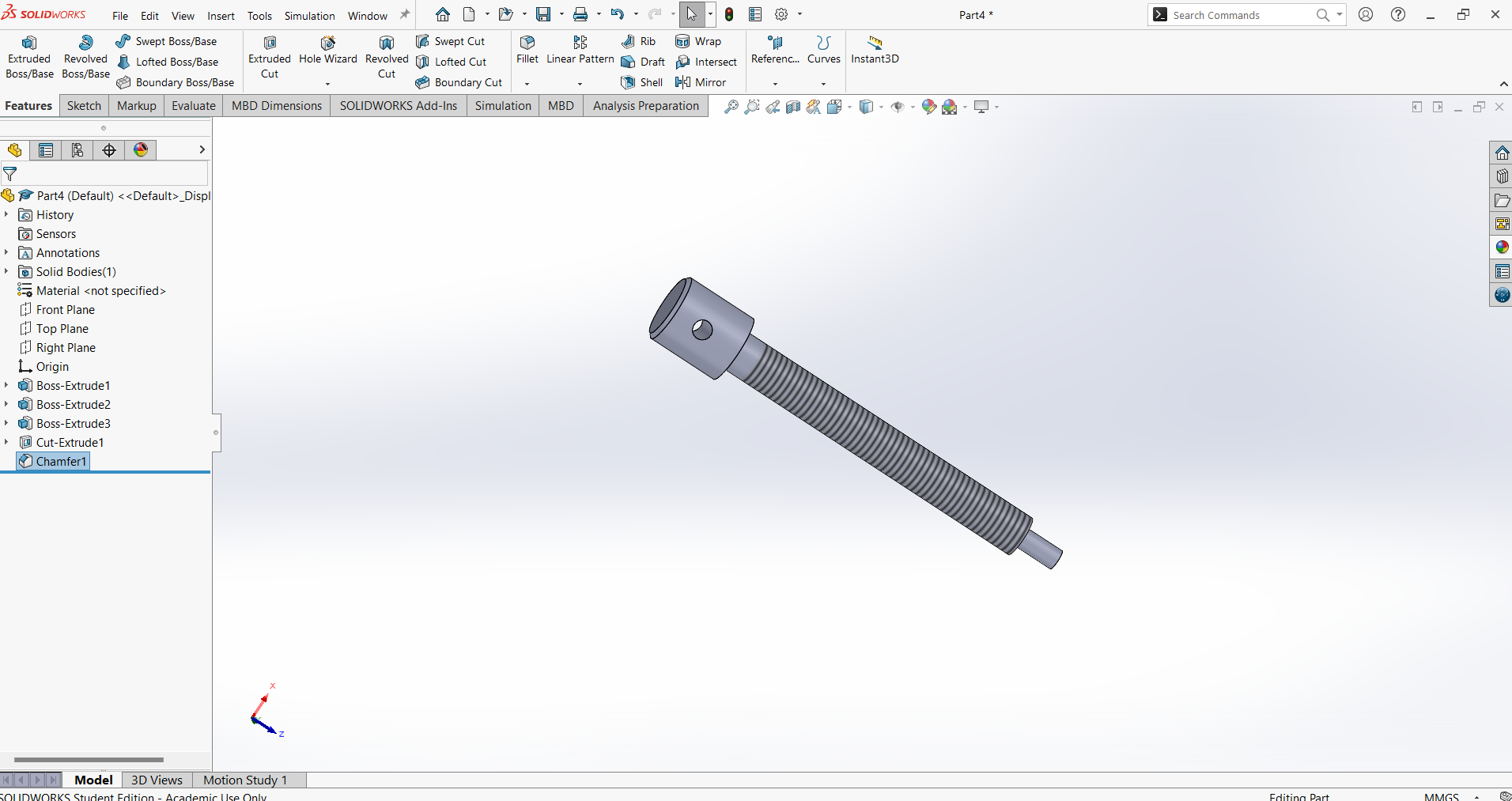The image size is (1512, 801).
Task: Switch to the 3D Views tab
Action: 157,780
